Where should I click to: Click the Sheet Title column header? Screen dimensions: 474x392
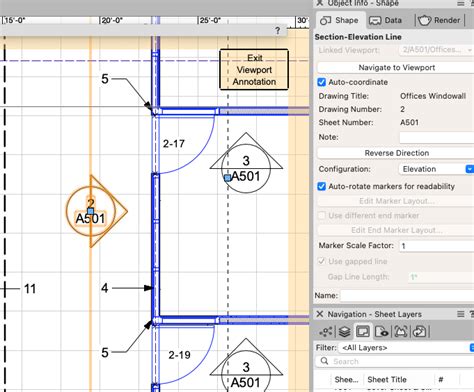coord(387,380)
